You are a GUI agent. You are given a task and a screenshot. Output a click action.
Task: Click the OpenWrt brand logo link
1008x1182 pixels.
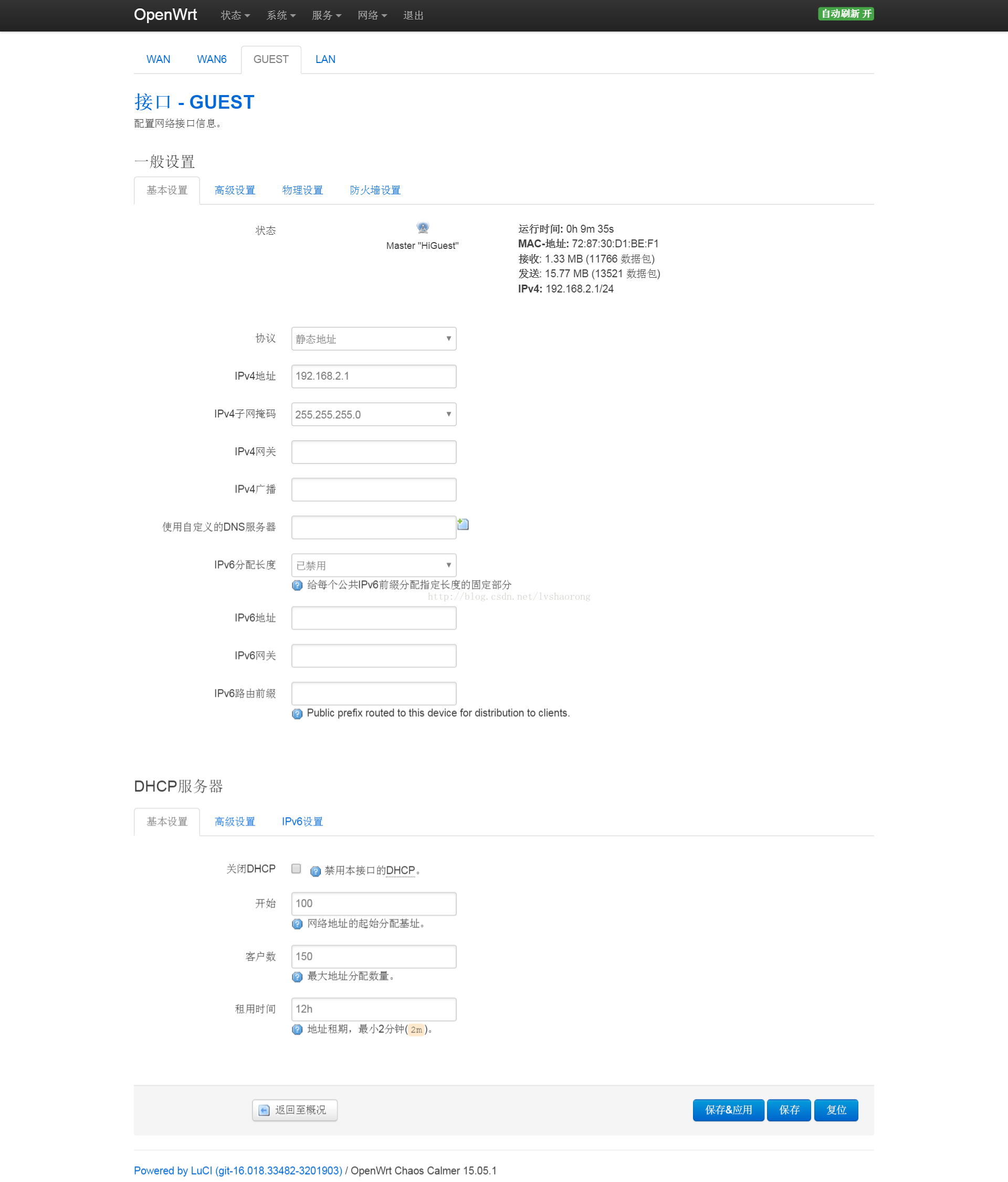[165, 15]
